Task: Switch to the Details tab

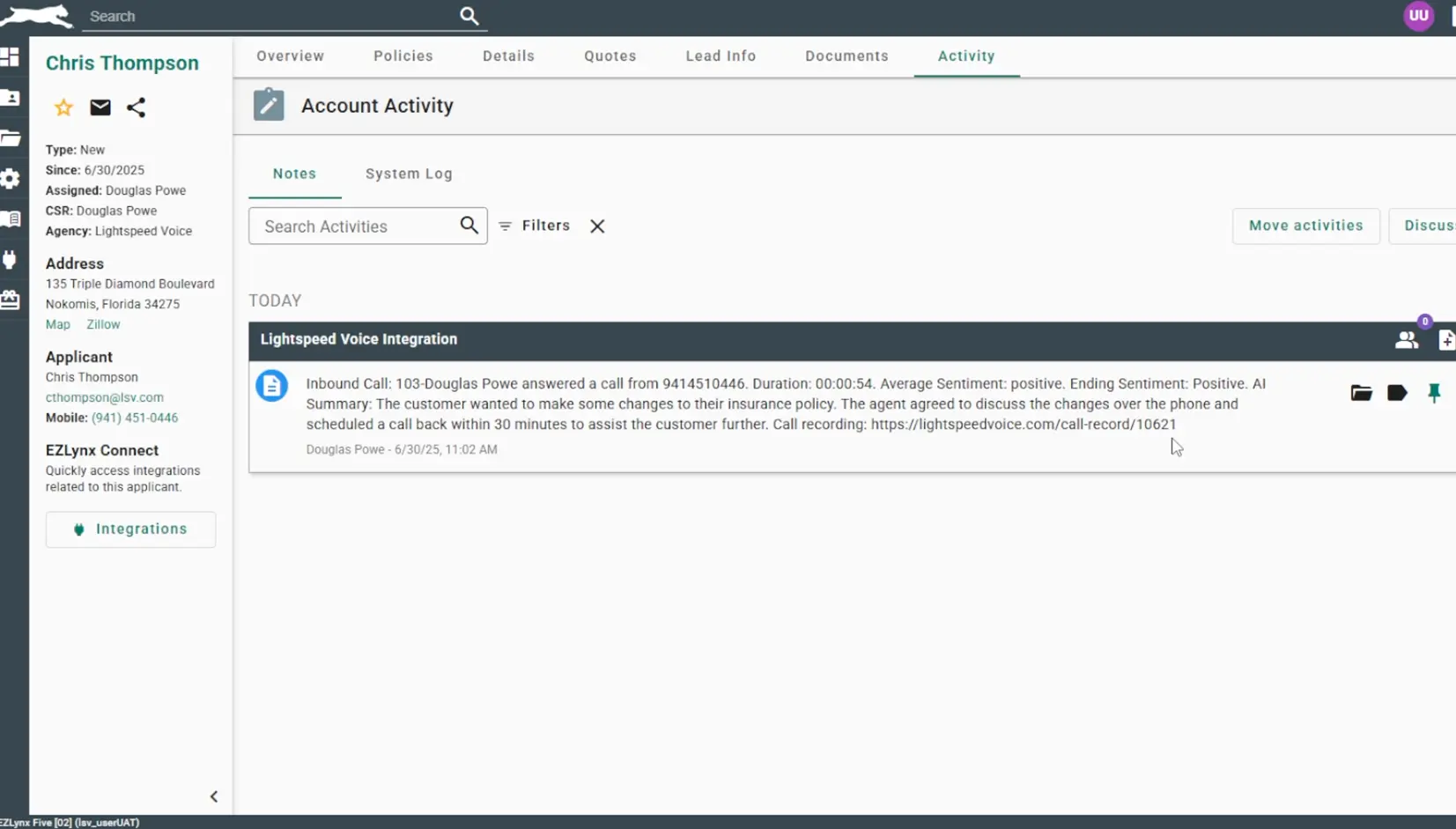Action: click(508, 56)
